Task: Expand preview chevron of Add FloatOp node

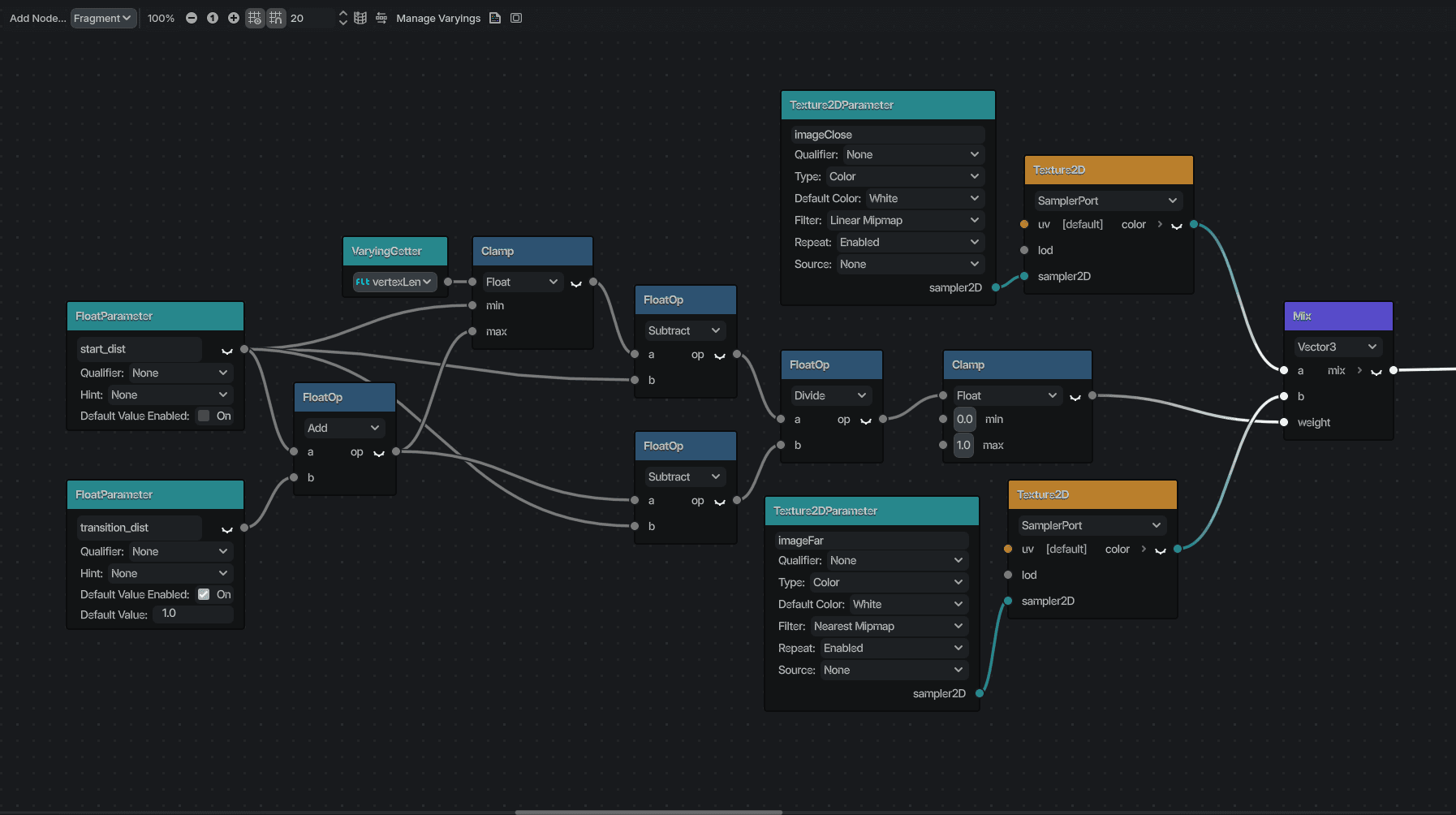Action: point(379,453)
